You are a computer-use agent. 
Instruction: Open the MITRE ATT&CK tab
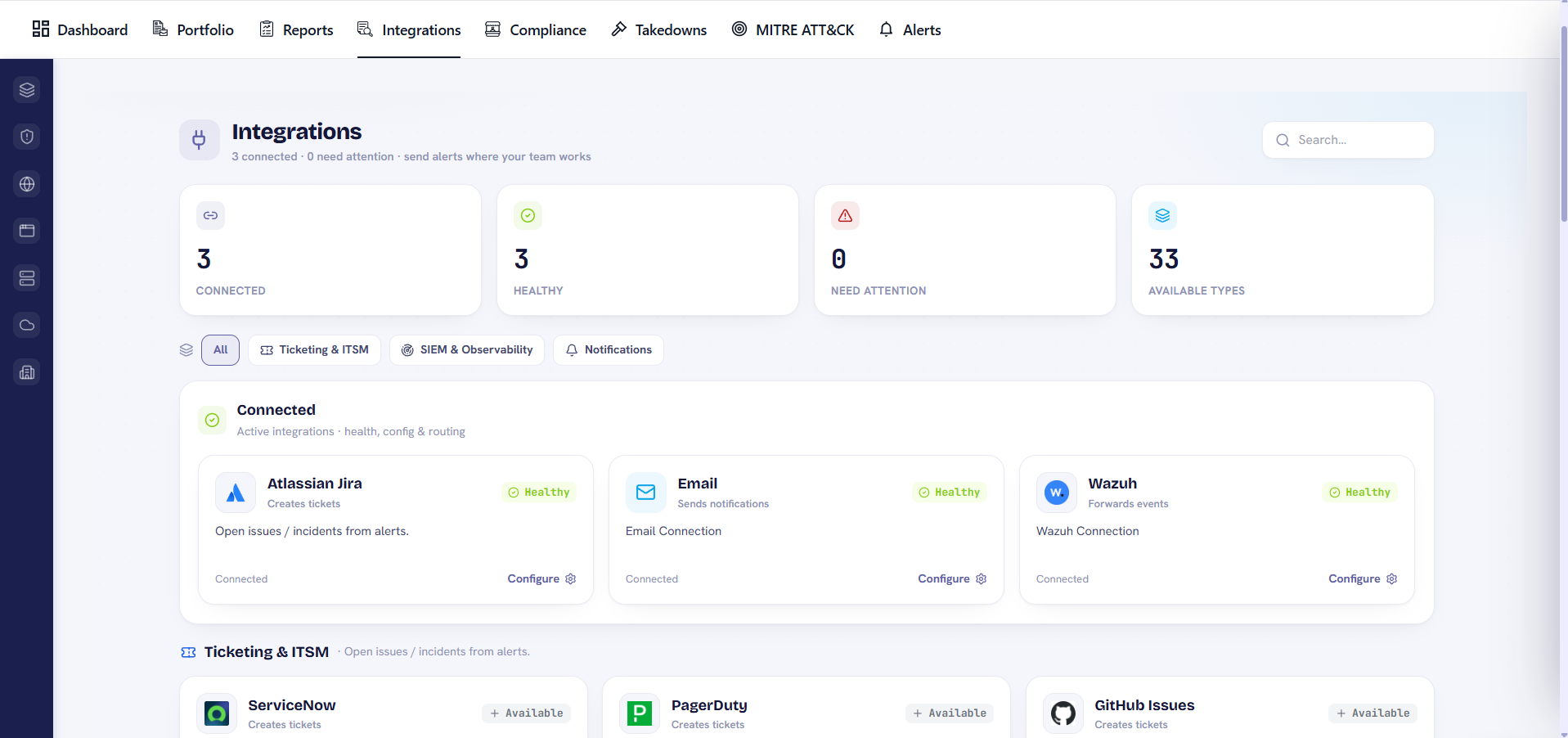click(x=793, y=29)
